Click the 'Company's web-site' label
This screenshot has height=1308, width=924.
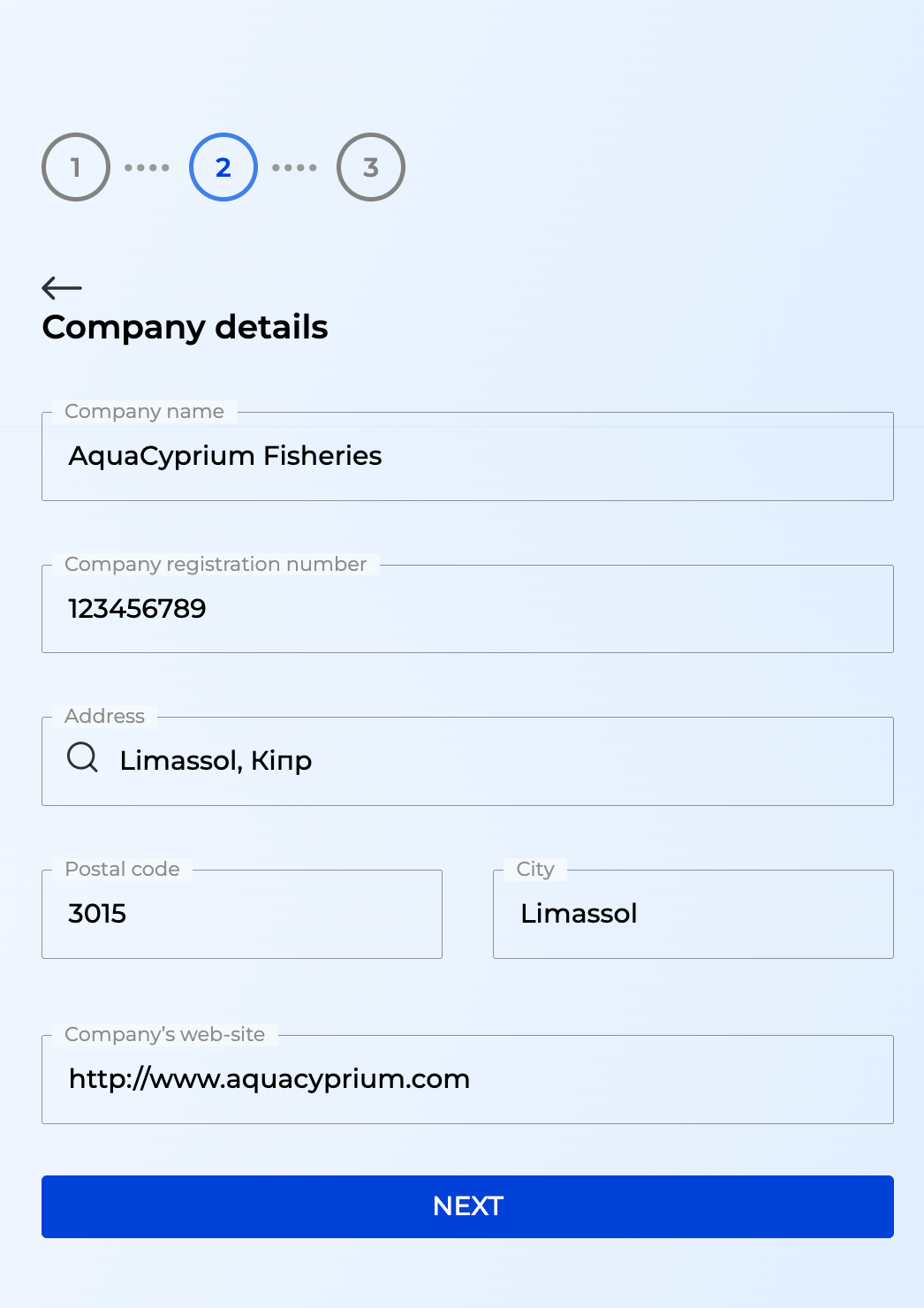[164, 1034]
